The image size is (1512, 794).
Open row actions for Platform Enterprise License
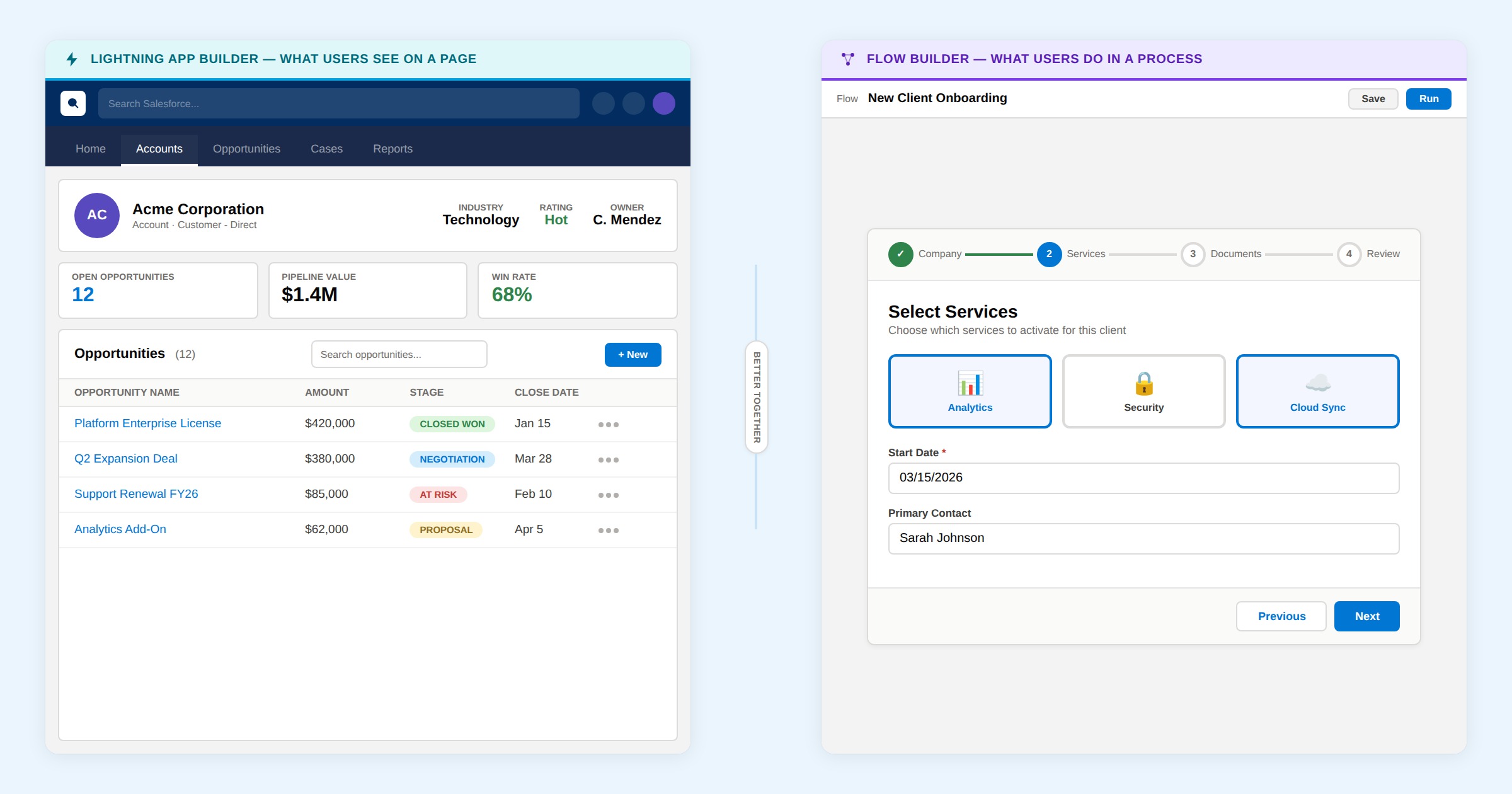click(608, 425)
